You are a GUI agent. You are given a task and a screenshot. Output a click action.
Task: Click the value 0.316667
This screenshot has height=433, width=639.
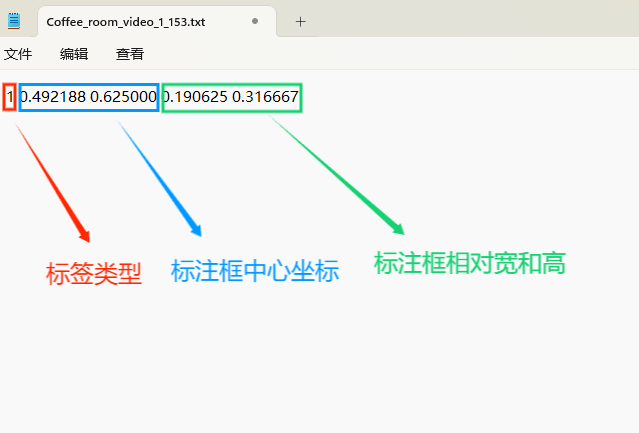265,97
